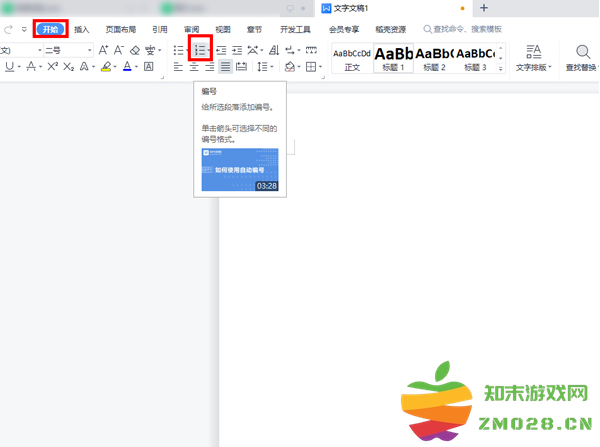Click the decrease indent icon

(221, 50)
